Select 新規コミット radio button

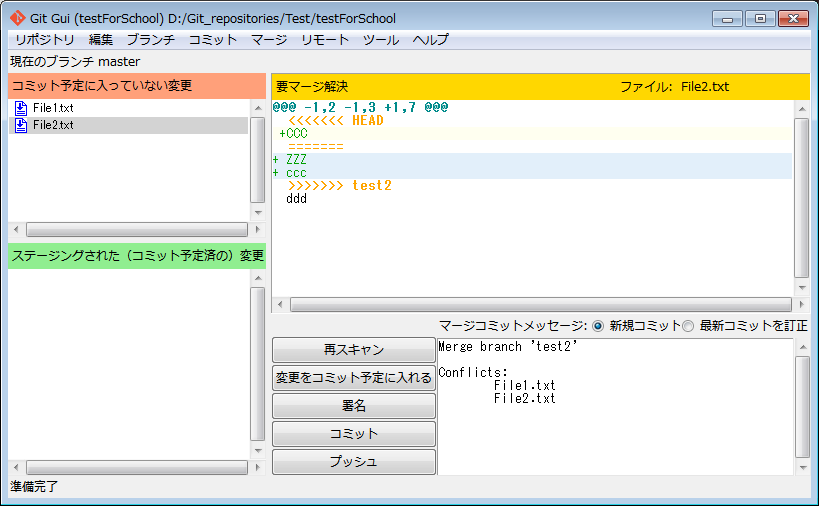(598, 326)
